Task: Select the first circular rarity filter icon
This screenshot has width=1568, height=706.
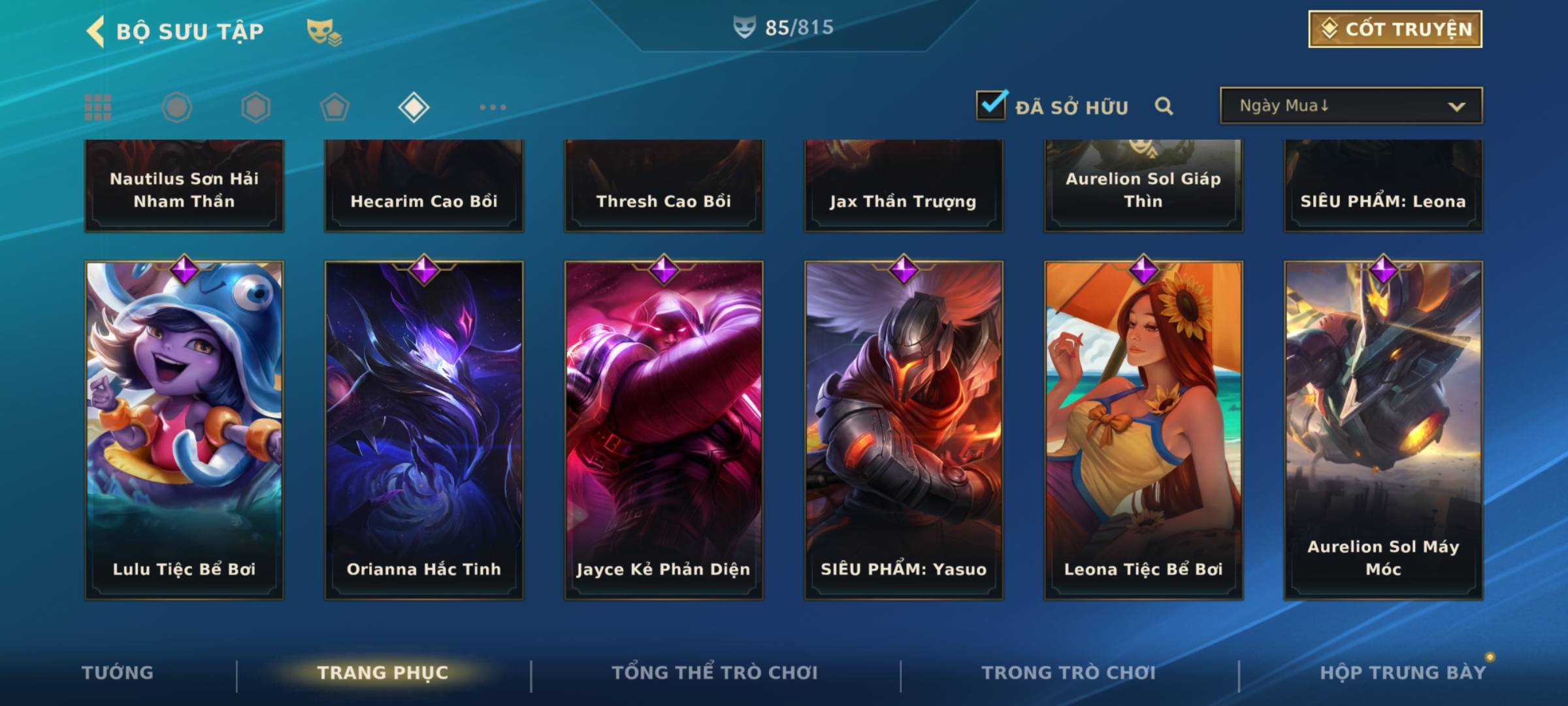Action: (x=176, y=107)
